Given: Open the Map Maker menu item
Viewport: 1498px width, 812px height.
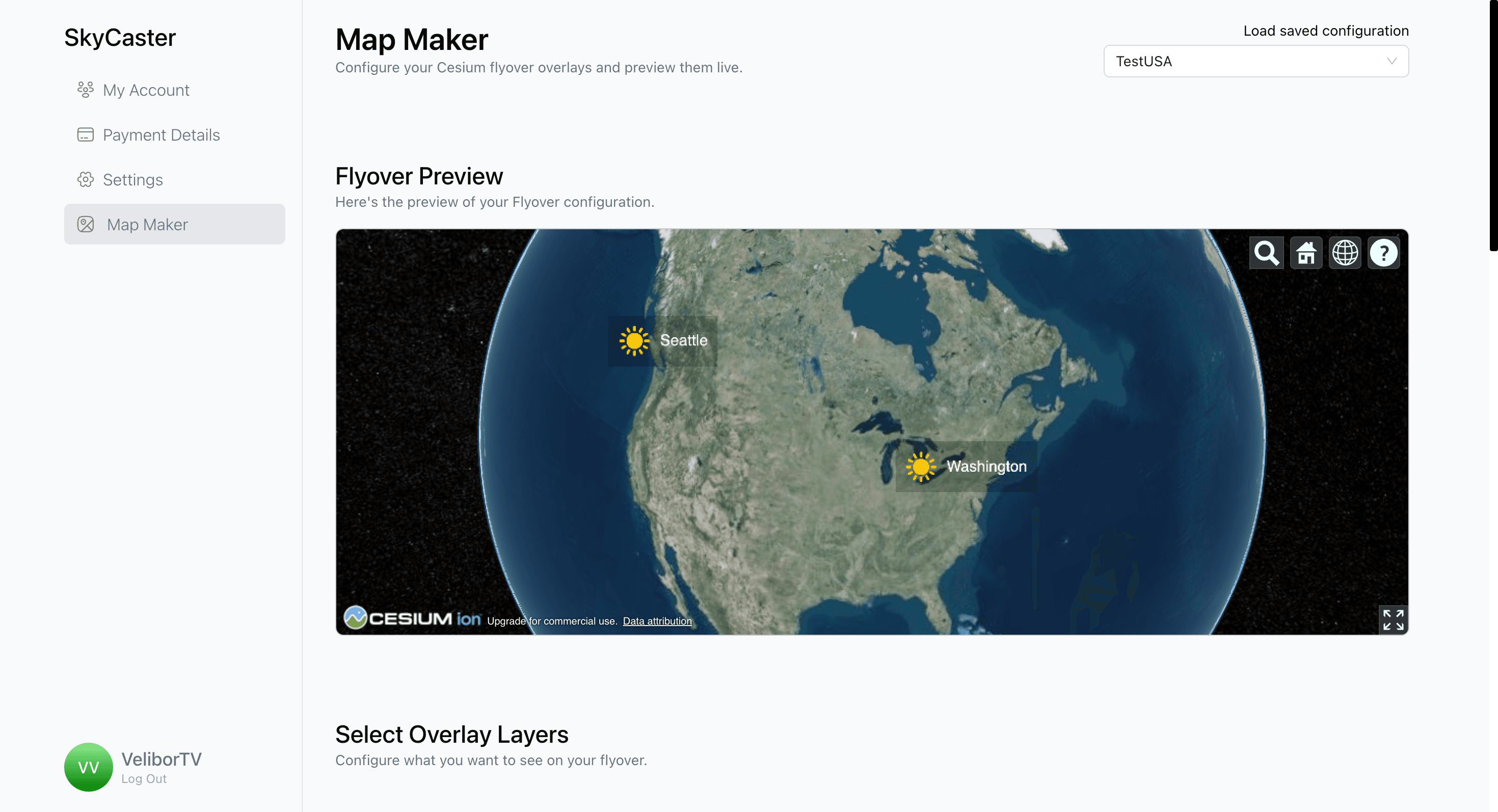Looking at the screenshot, I should [x=174, y=224].
